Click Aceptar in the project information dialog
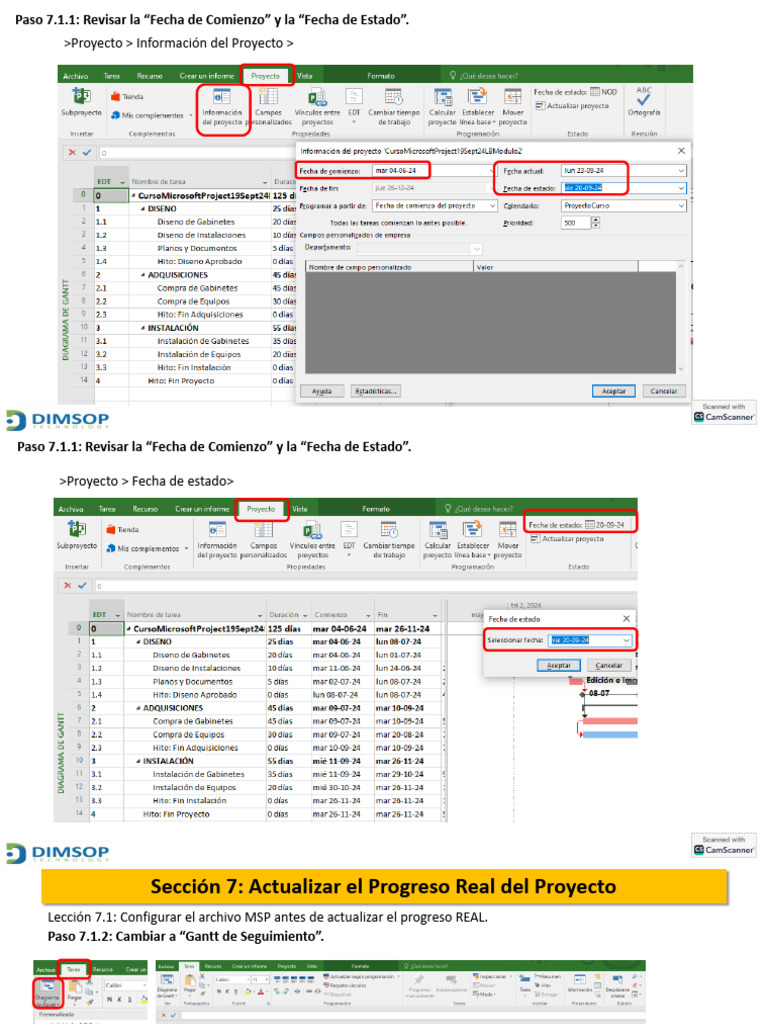The height and width of the screenshot is (1024, 768). pos(613,391)
